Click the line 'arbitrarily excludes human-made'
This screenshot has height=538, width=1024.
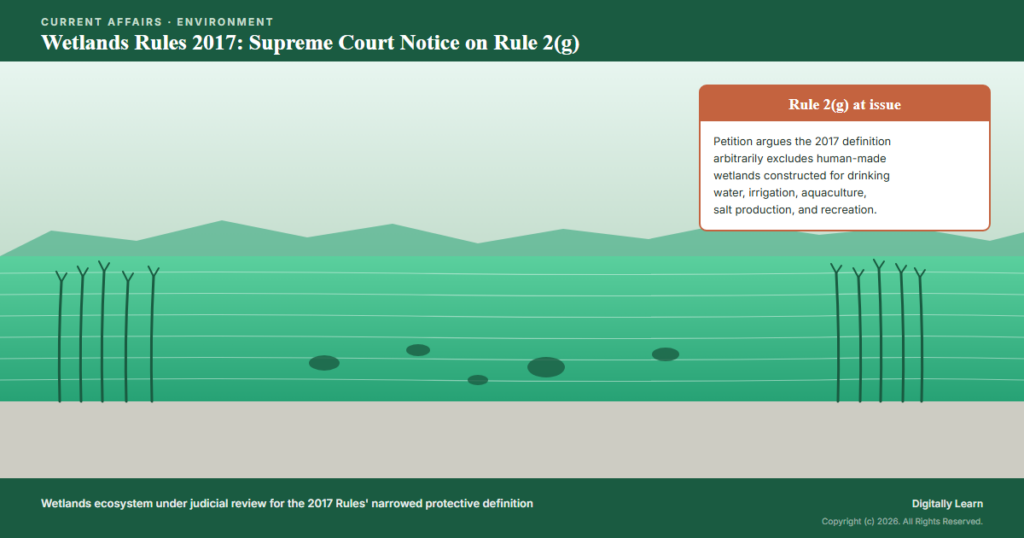pos(799,159)
